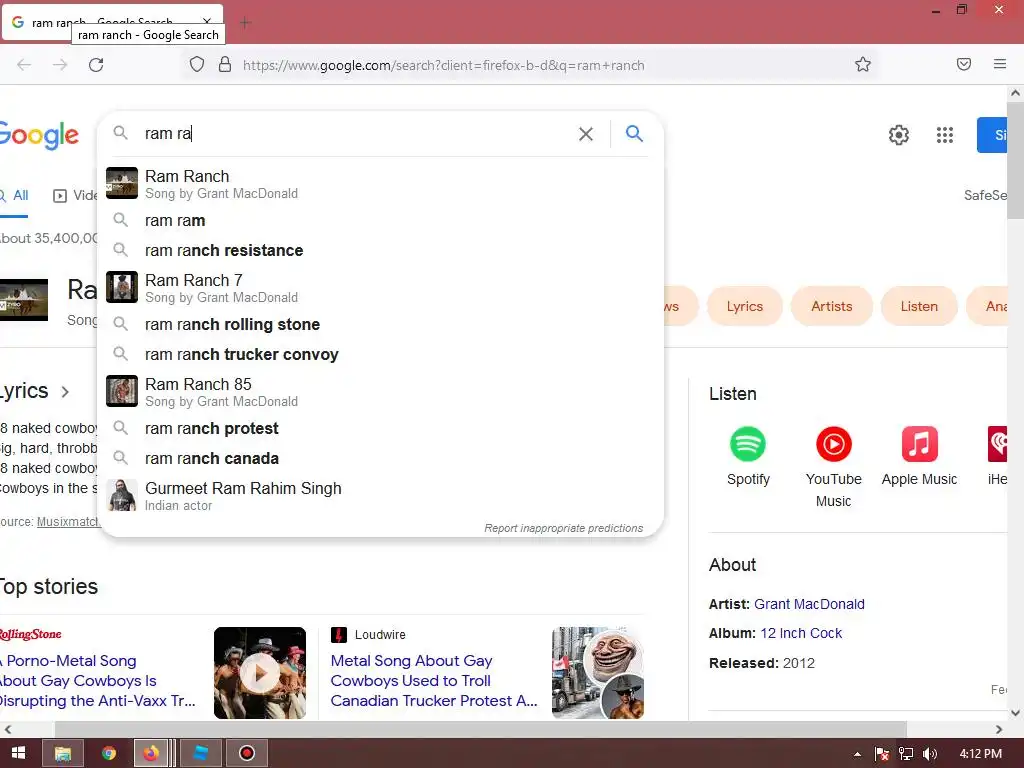Save page to Pocket
1024x768 pixels.
[x=964, y=64]
